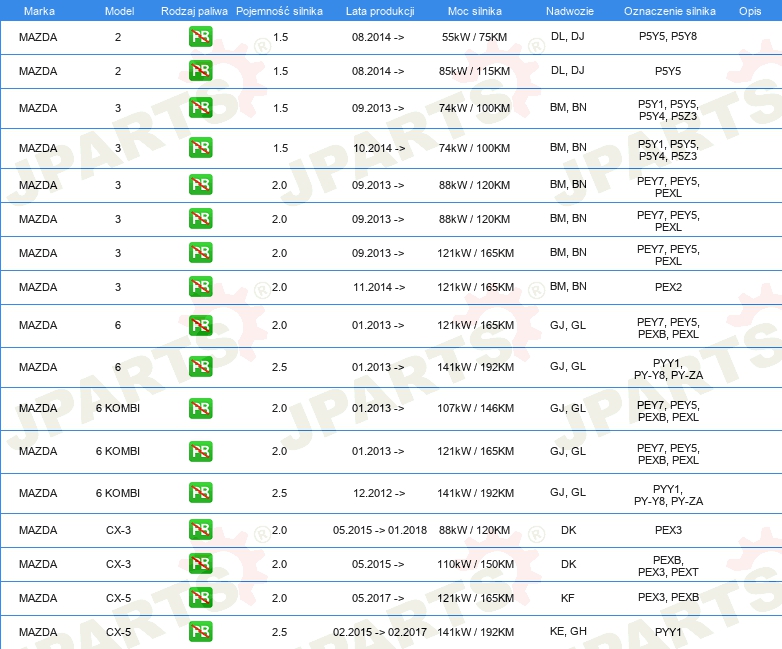Click fuel icon in 6 KOMBI 12.2012 row

tap(200, 493)
